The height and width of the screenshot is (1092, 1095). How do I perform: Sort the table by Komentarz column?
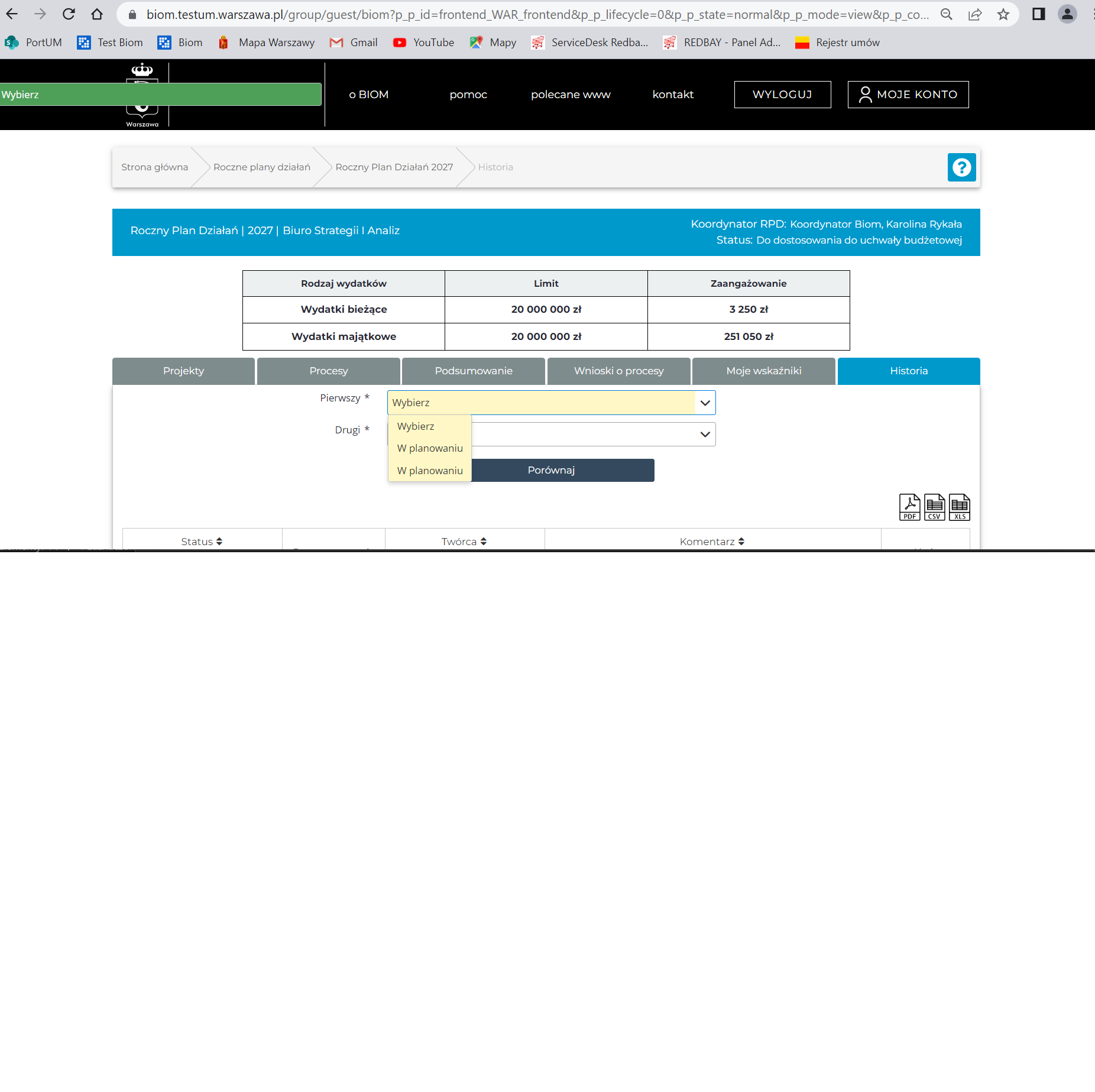[x=712, y=542]
